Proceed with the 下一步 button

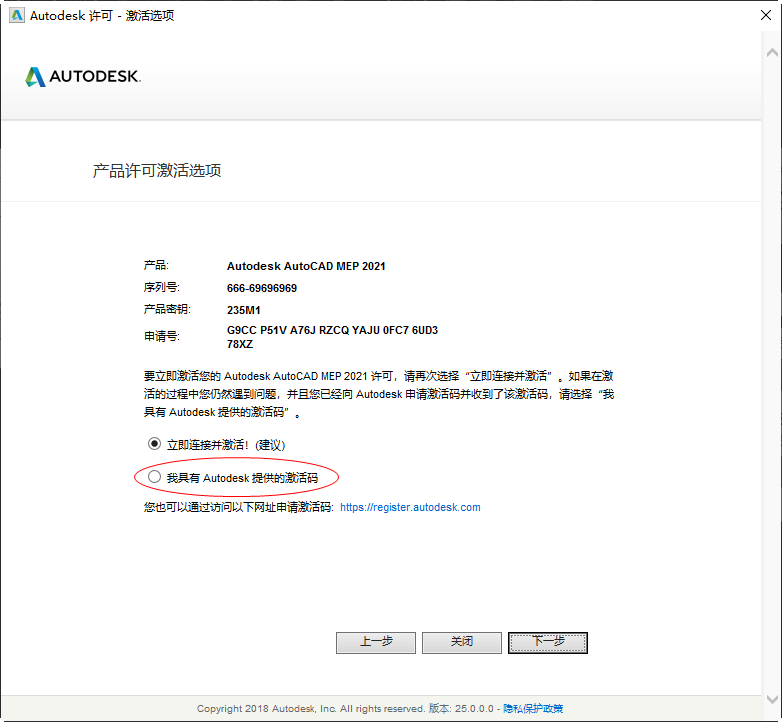[x=548, y=642]
